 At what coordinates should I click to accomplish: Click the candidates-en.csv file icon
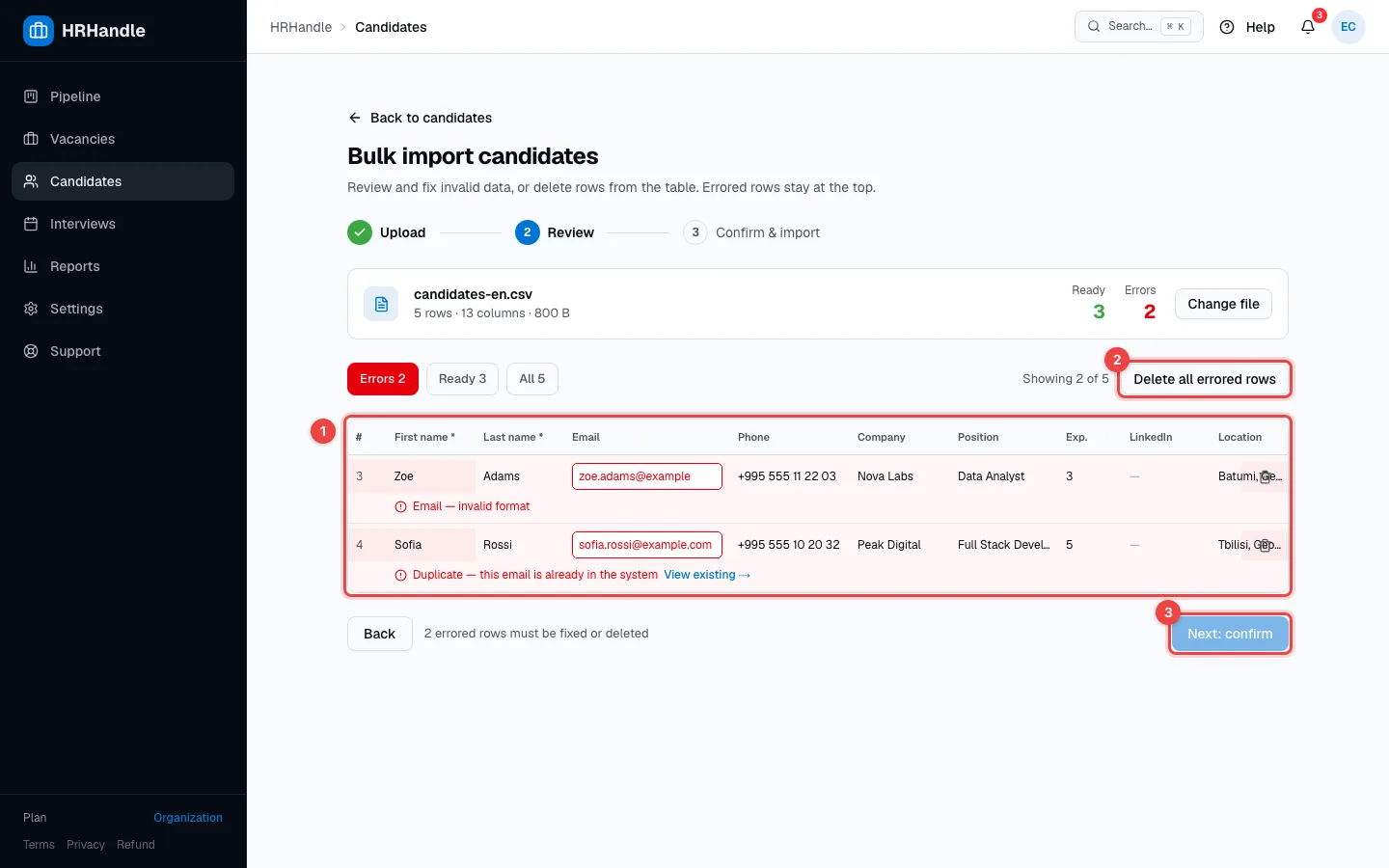point(381,304)
